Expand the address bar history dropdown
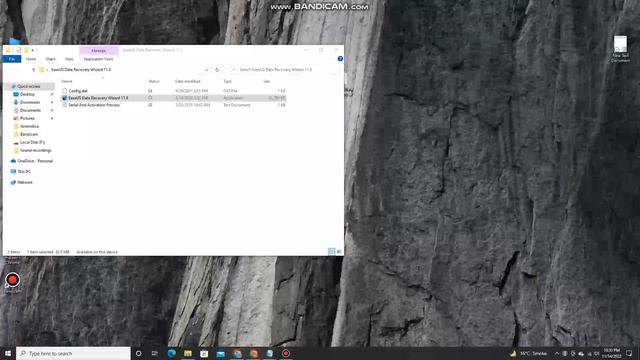 coord(207,70)
